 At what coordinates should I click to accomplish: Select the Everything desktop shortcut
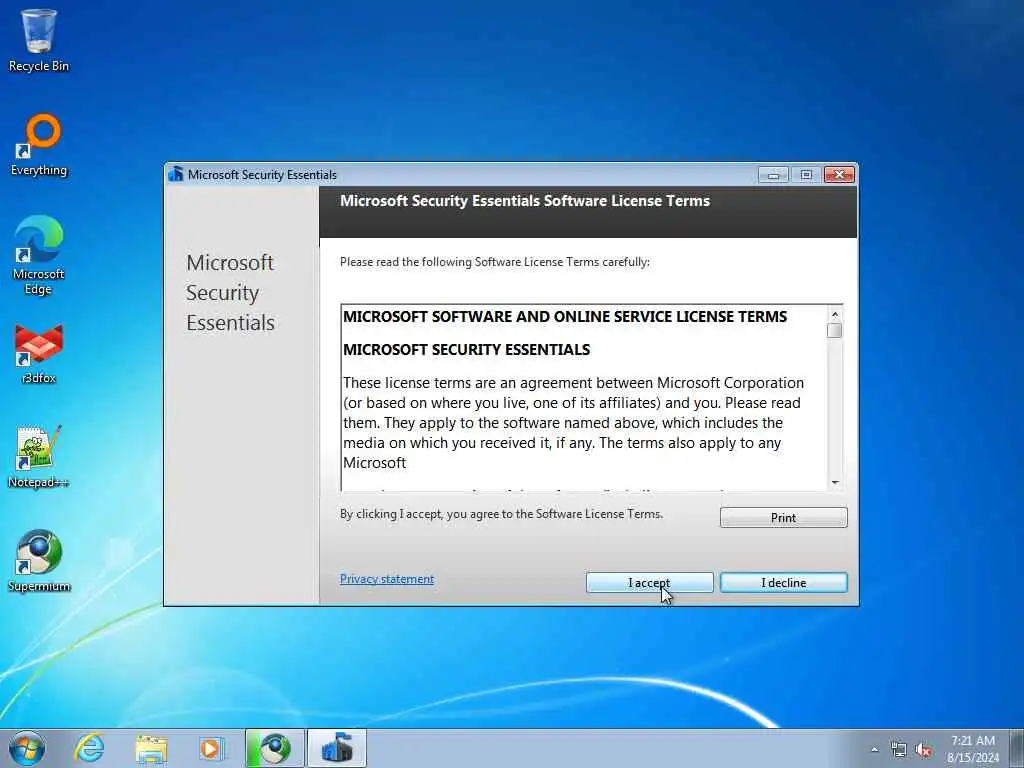[39, 145]
